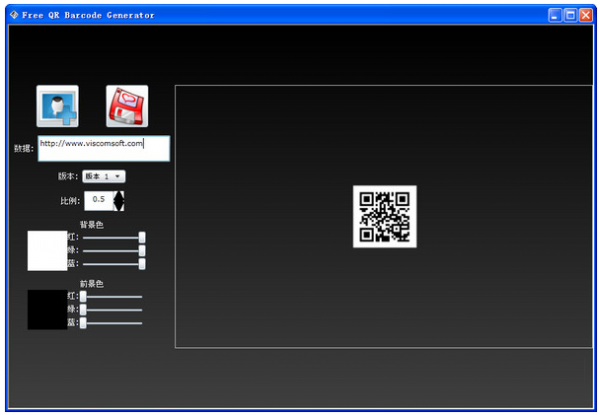Click background color green slider handle

click(x=142, y=251)
